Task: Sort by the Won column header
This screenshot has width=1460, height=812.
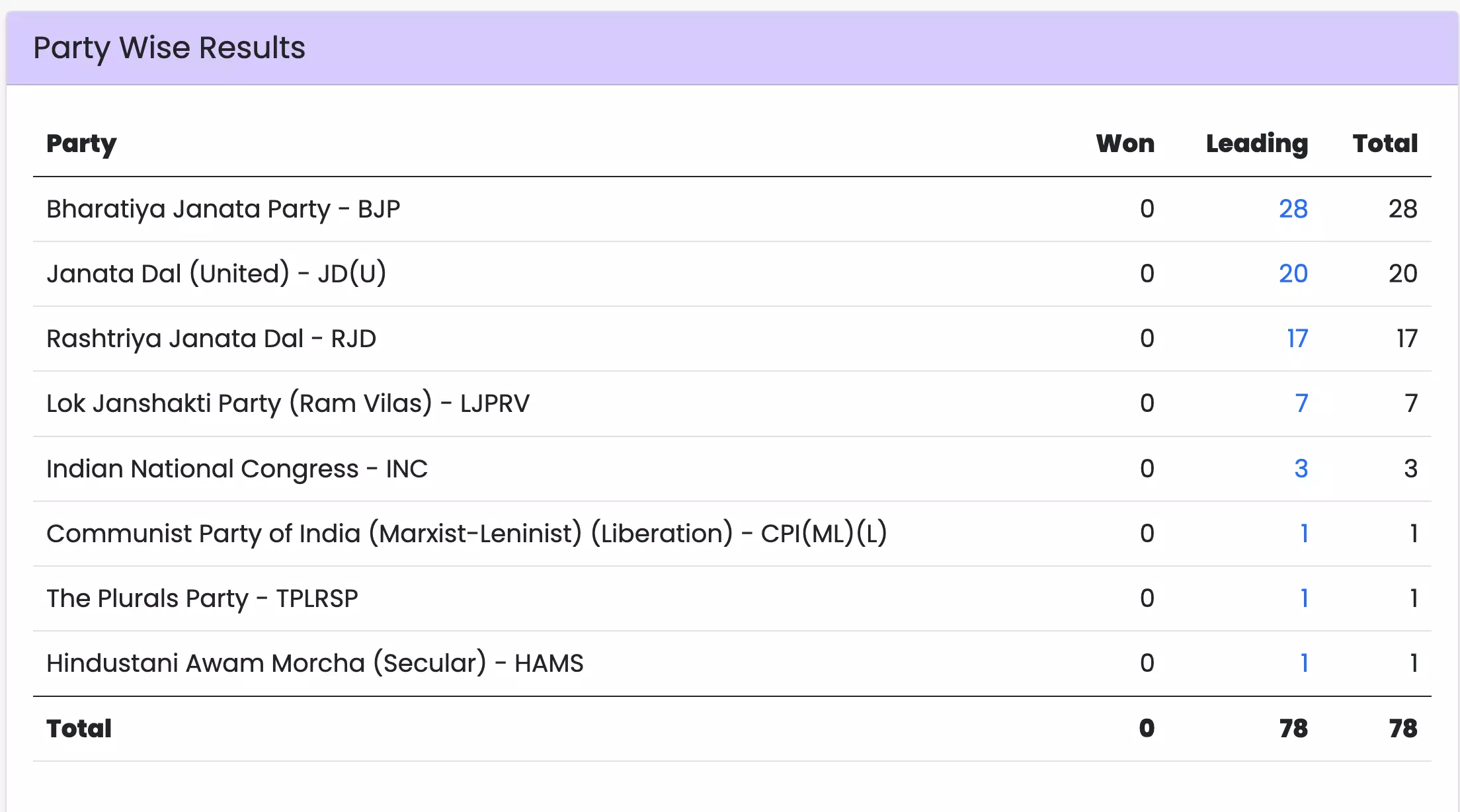Action: click(1125, 143)
